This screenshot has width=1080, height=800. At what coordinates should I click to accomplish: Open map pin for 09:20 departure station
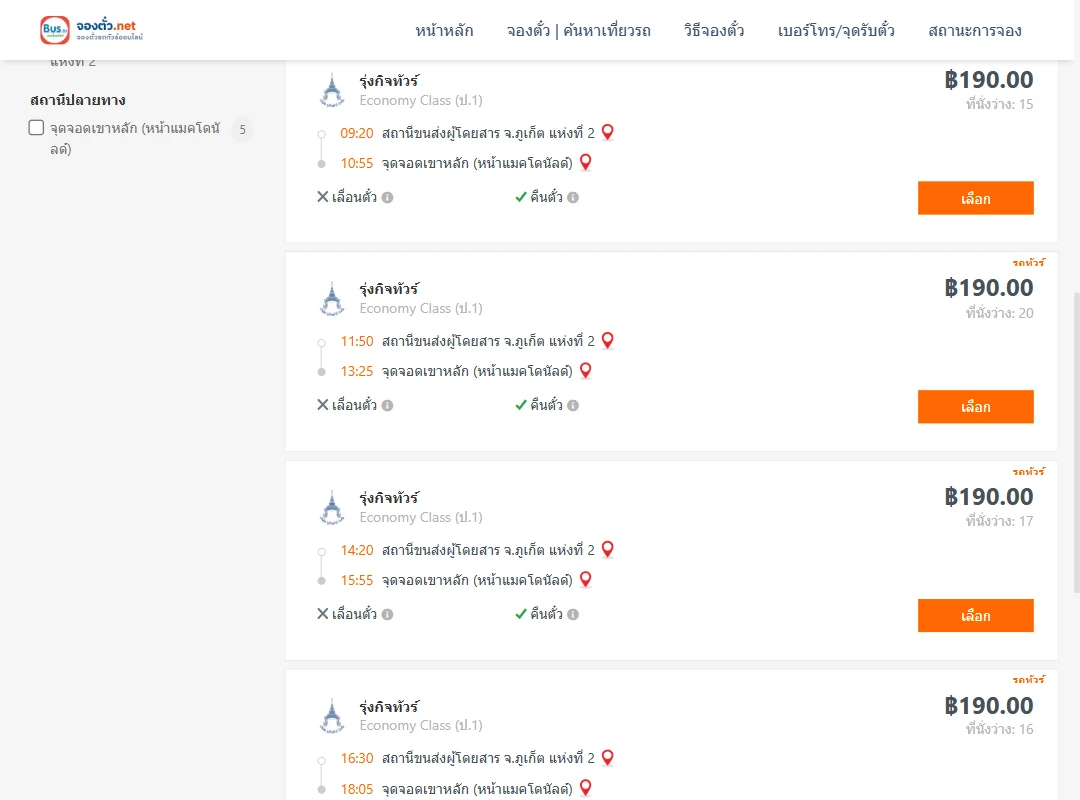(608, 132)
